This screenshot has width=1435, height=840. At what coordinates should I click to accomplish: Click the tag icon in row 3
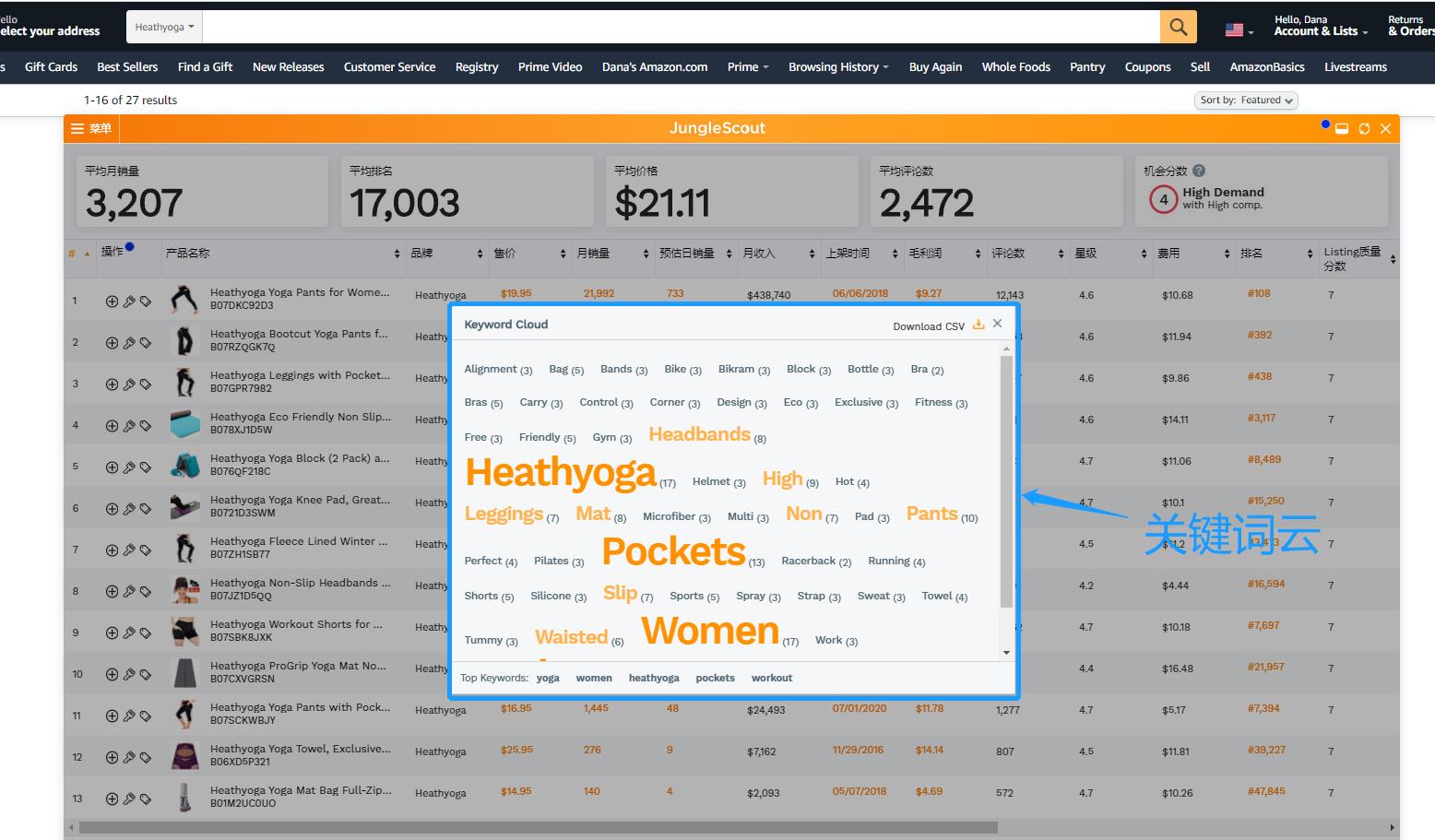tap(146, 385)
